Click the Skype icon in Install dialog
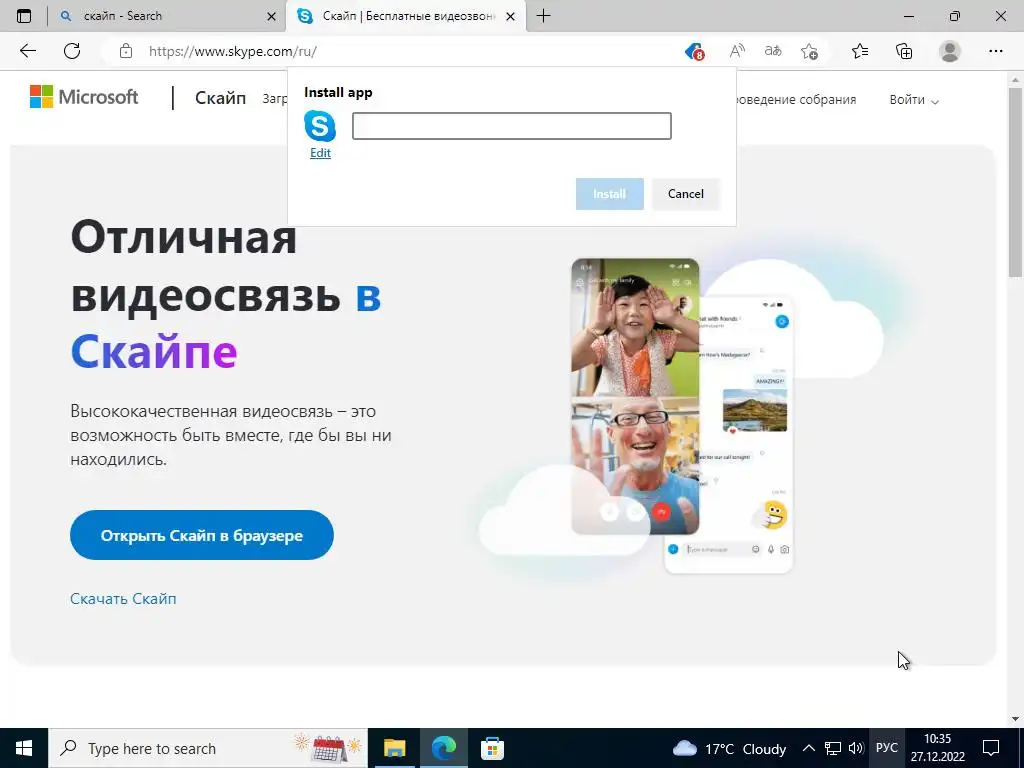Viewport: 1024px width, 768px height. tap(320, 126)
